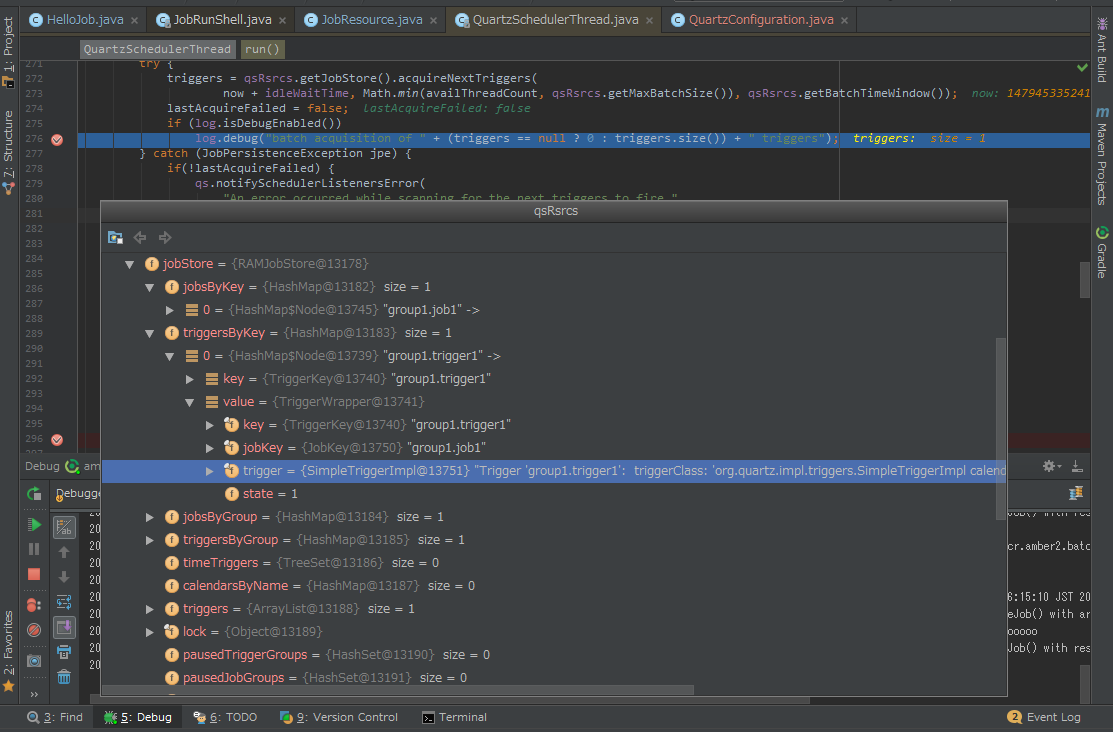1113x732 pixels.
Task: Expand the jobsByGroup node
Action: (149, 517)
